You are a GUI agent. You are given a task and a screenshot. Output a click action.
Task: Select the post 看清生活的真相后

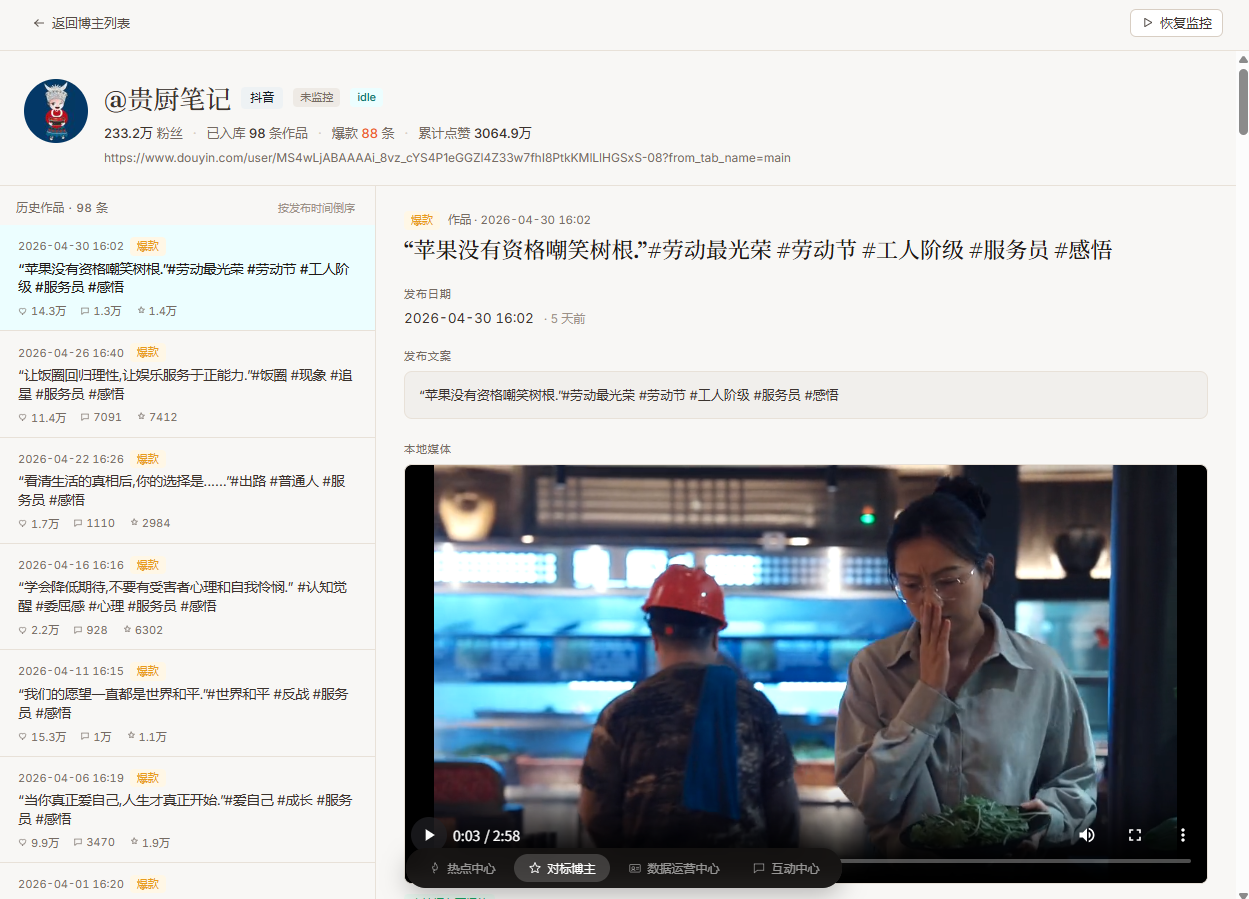click(188, 490)
